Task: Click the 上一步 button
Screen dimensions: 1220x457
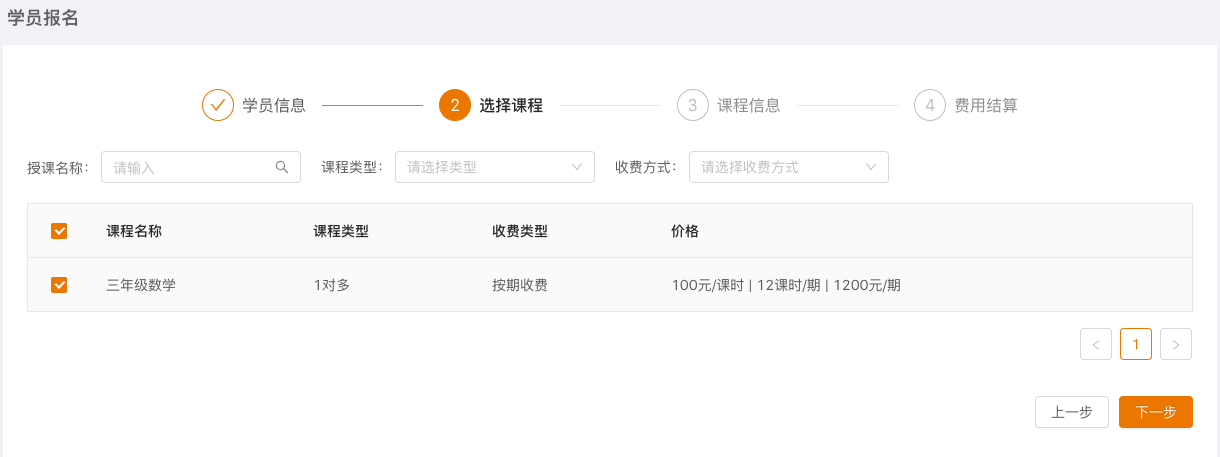Action: 1071,412
